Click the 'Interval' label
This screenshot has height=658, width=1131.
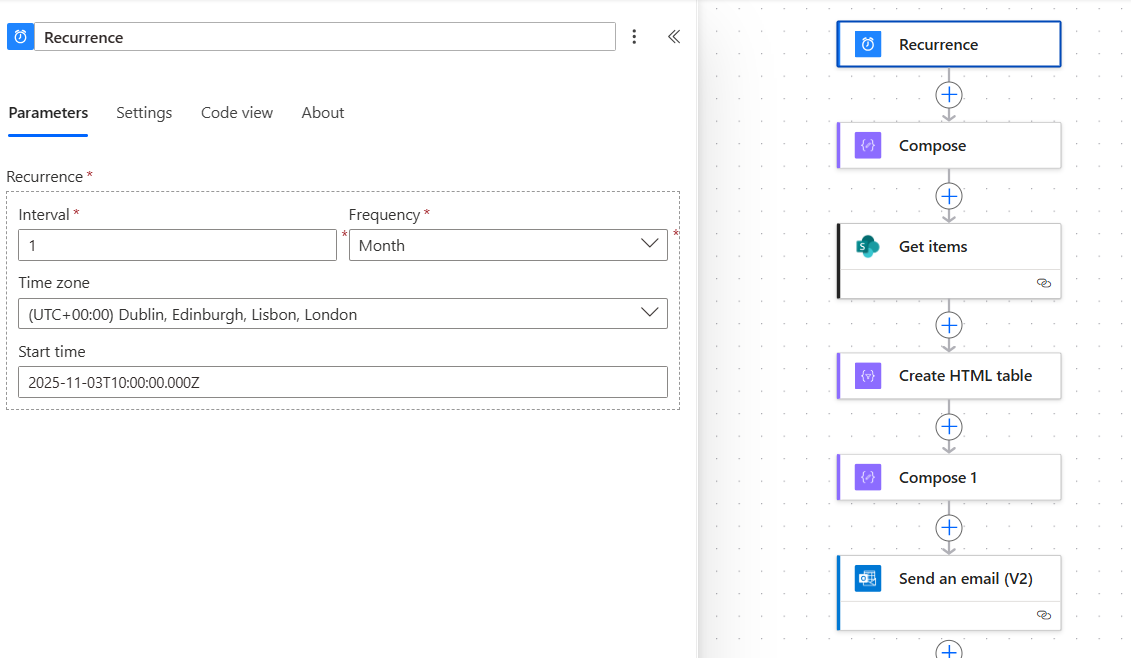tap(44, 214)
